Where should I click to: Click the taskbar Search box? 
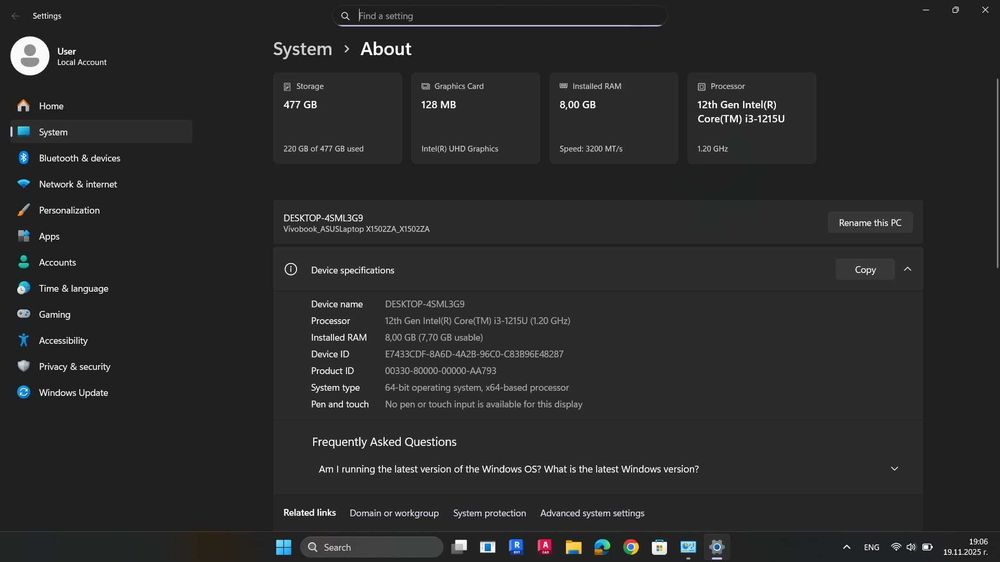372,547
